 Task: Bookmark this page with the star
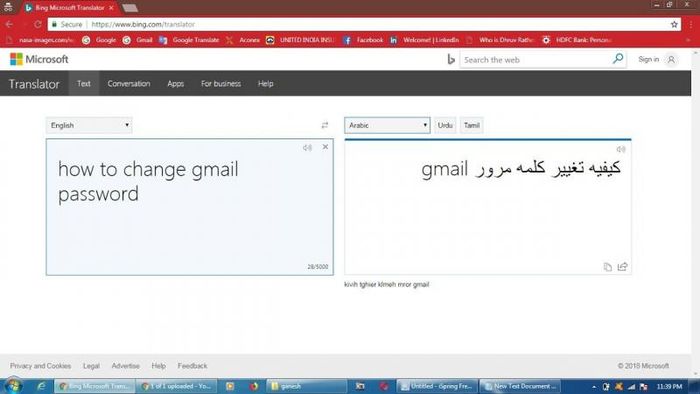[674, 25]
